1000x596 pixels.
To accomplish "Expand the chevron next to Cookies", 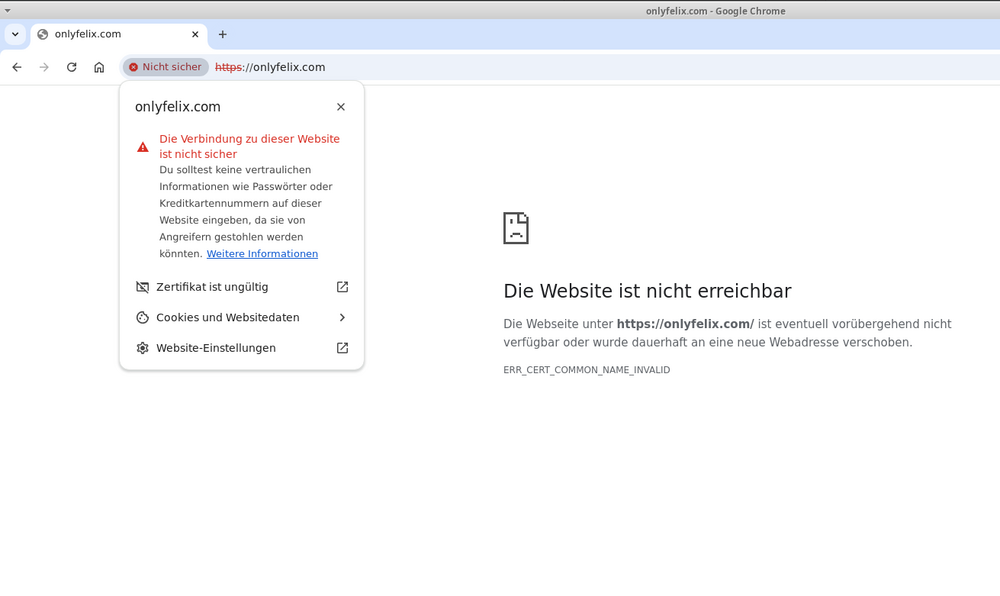I will (342, 317).
